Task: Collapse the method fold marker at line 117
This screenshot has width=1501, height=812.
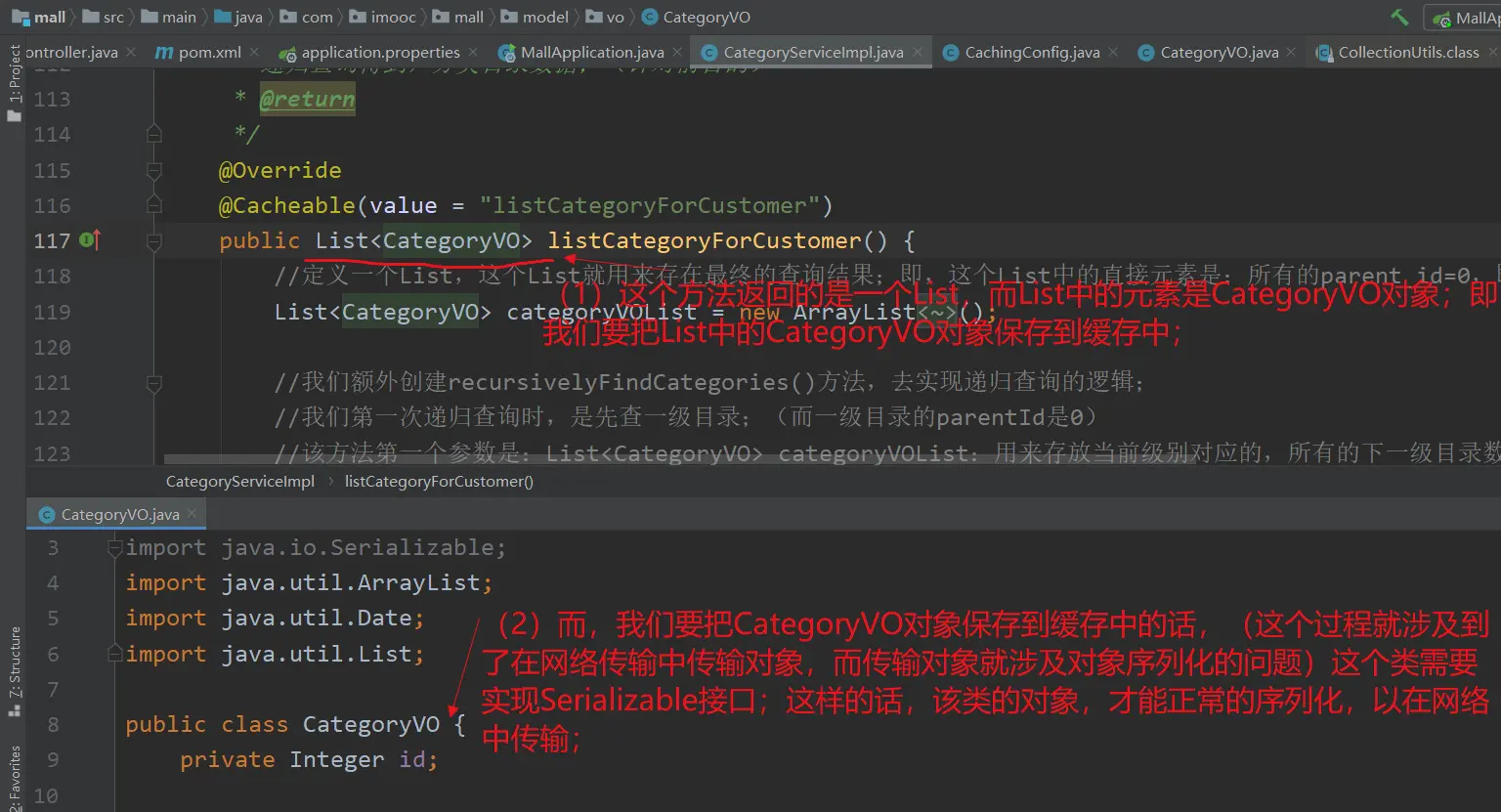Action: (153, 240)
